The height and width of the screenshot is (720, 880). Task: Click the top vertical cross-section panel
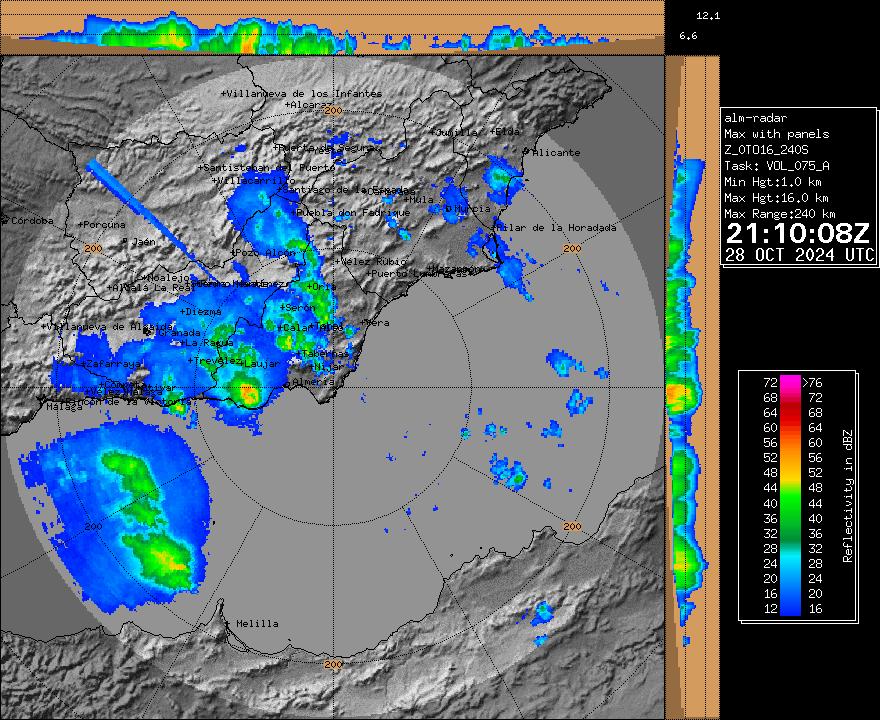coord(332,27)
